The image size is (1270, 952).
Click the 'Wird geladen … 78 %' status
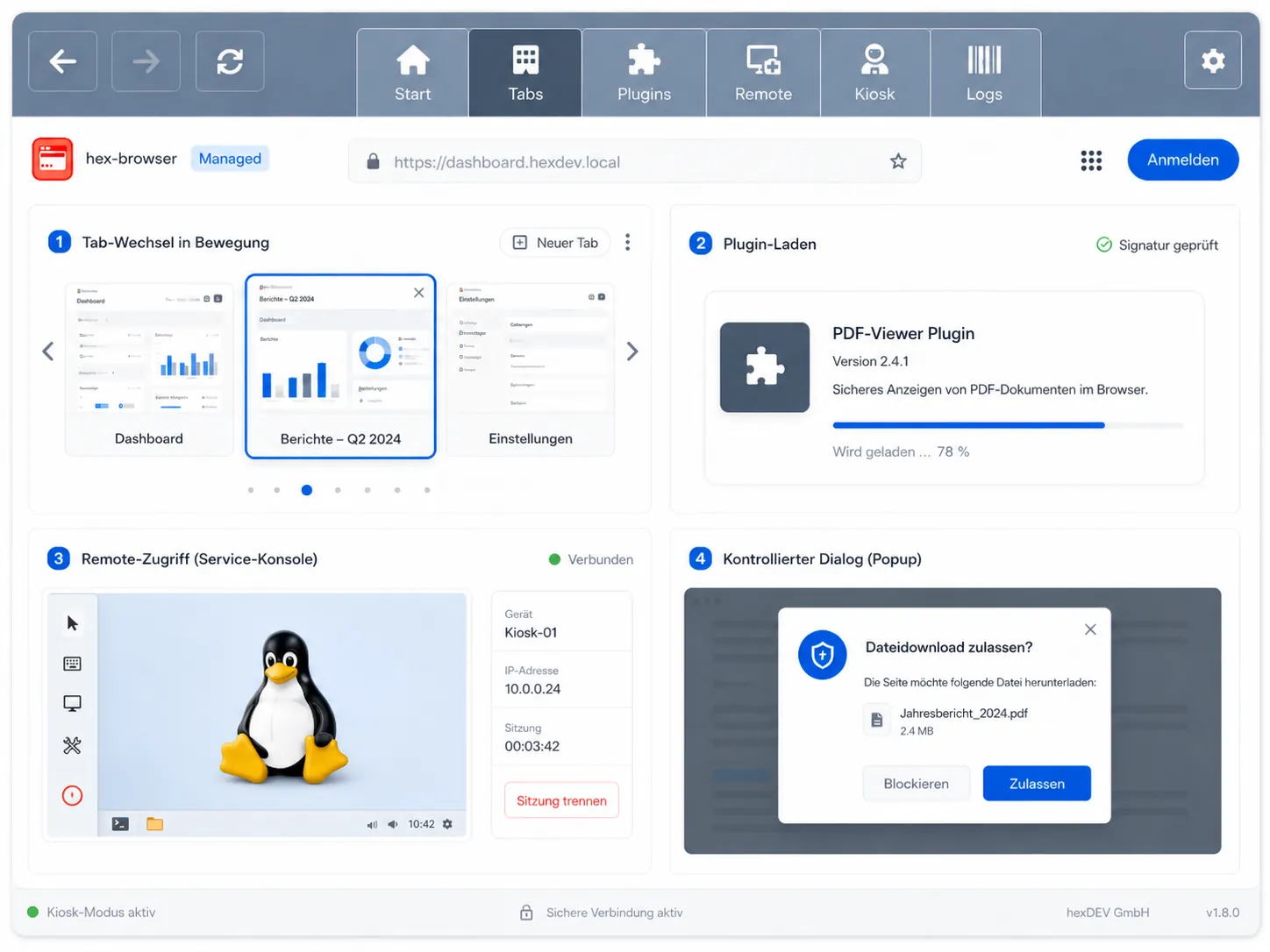901,451
